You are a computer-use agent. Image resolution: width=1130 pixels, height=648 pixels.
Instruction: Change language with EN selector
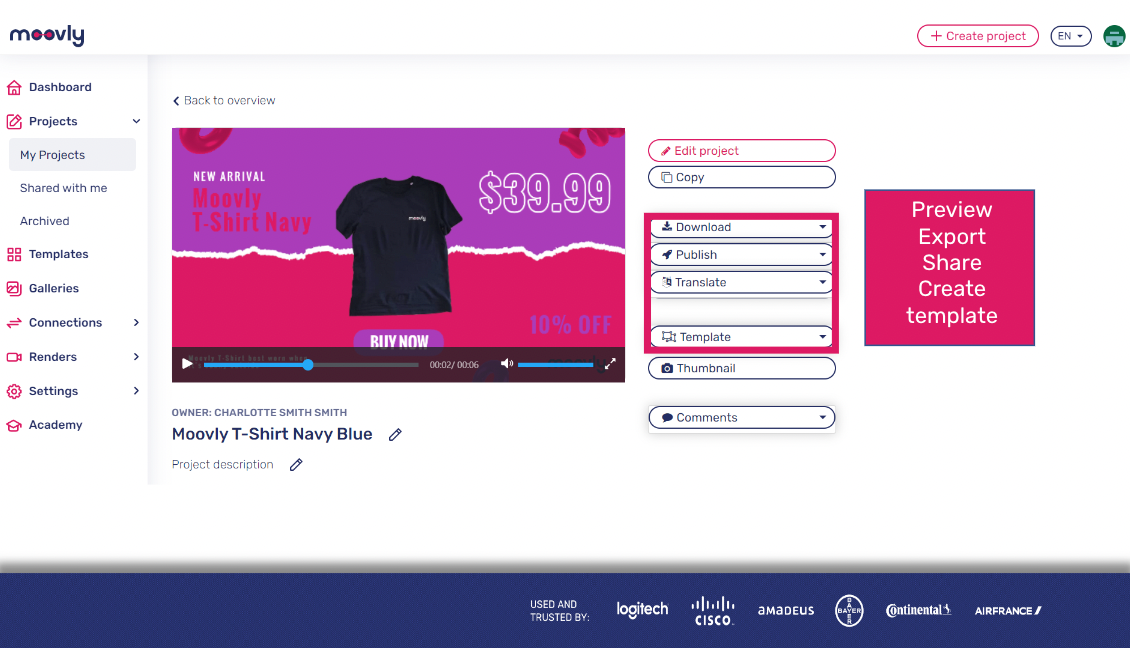click(x=1070, y=36)
